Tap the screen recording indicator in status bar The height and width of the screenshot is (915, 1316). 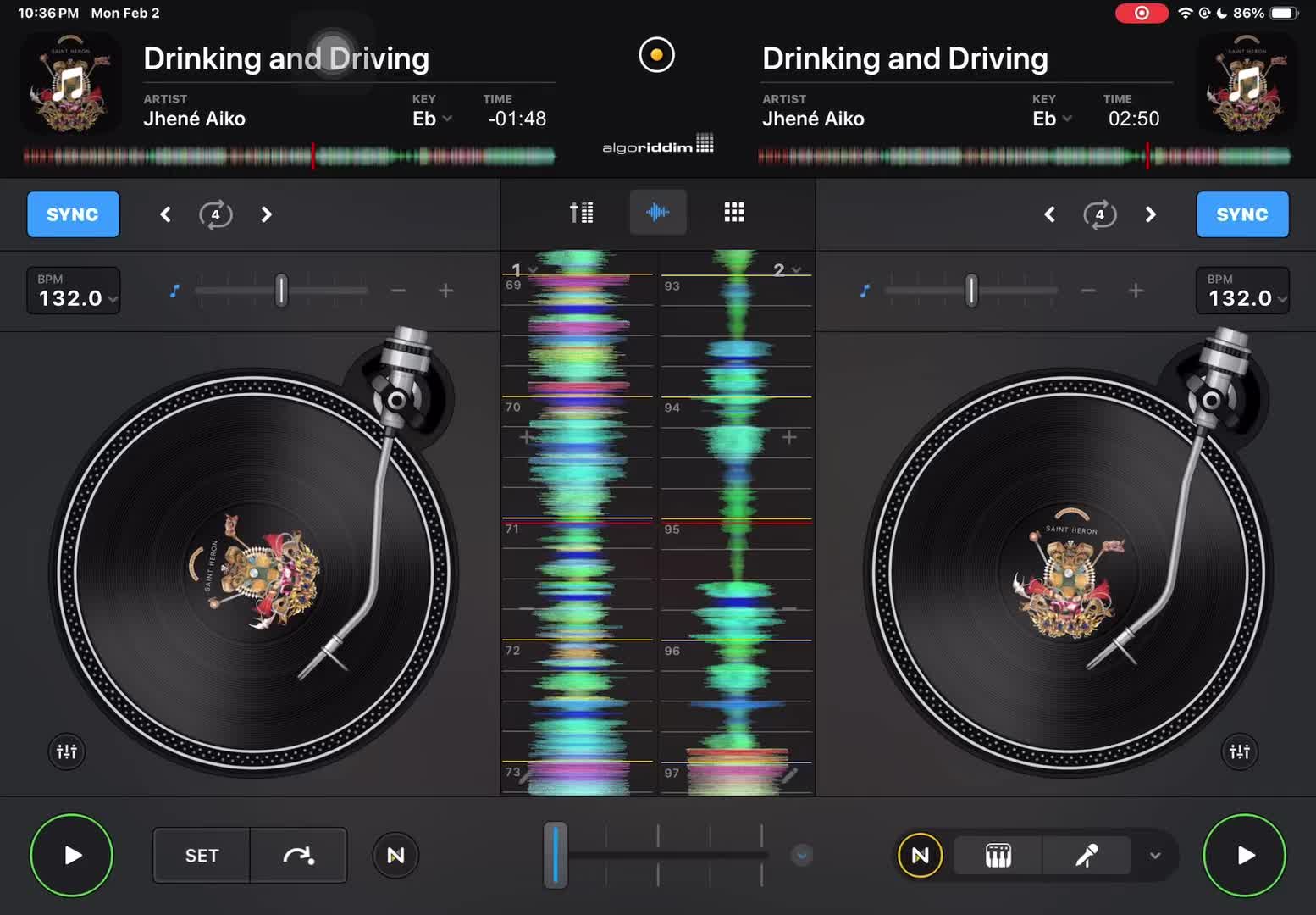point(1142,13)
